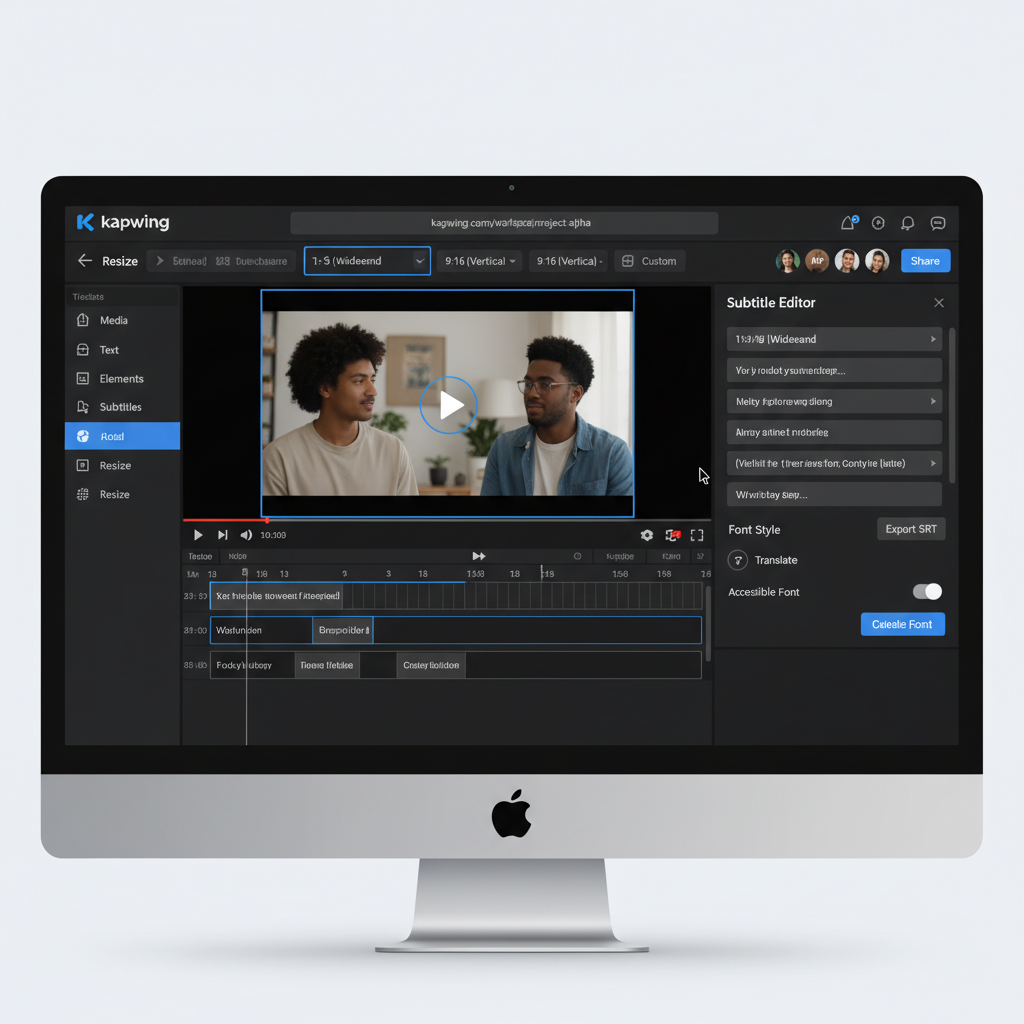The height and width of the screenshot is (1024, 1024).
Task: Toggle the Accessible Font switch
Action: pyautogui.click(x=927, y=592)
